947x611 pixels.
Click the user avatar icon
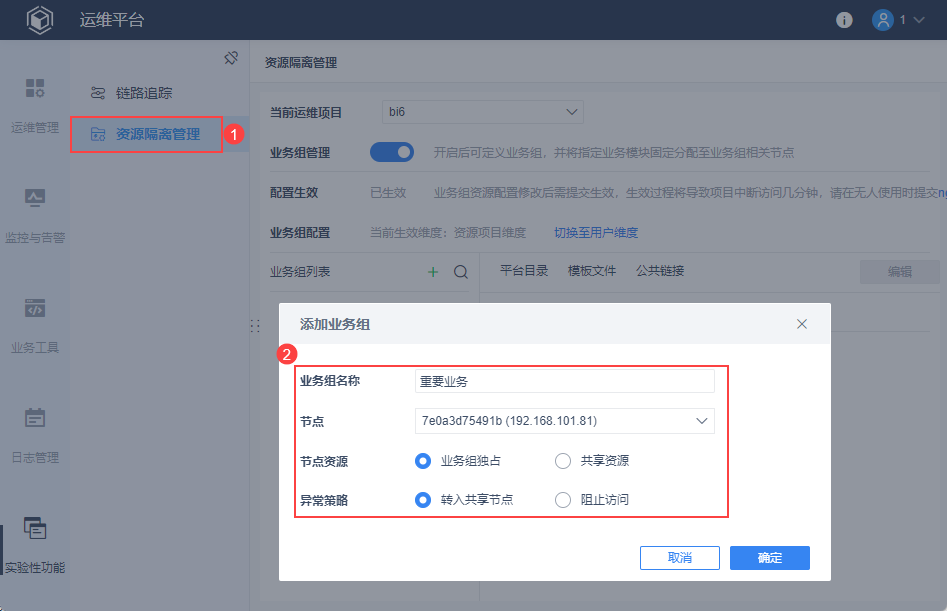pos(882,20)
